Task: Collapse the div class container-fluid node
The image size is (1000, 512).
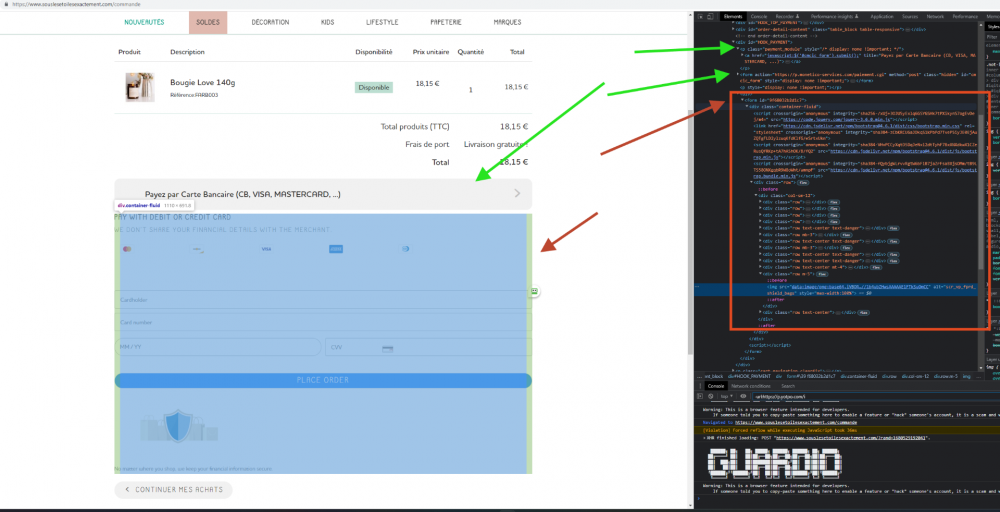Action: tap(747, 106)
